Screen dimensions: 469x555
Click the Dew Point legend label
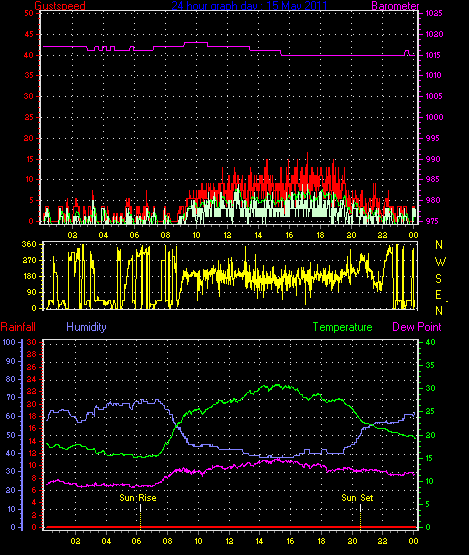click(x=417, y=327)
